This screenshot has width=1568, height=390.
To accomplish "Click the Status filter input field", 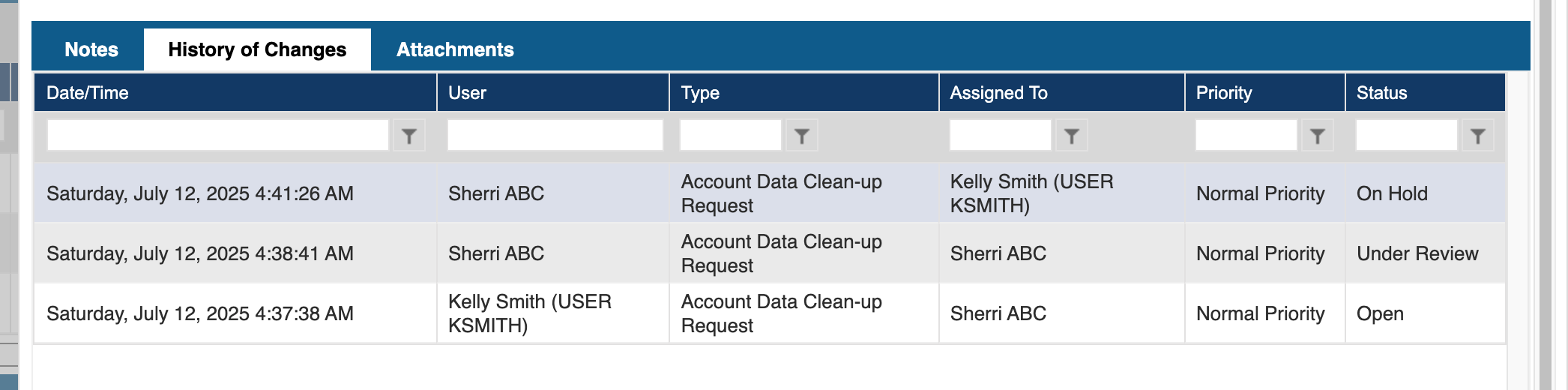I will pyautogui.click(x=1406, y=136).
